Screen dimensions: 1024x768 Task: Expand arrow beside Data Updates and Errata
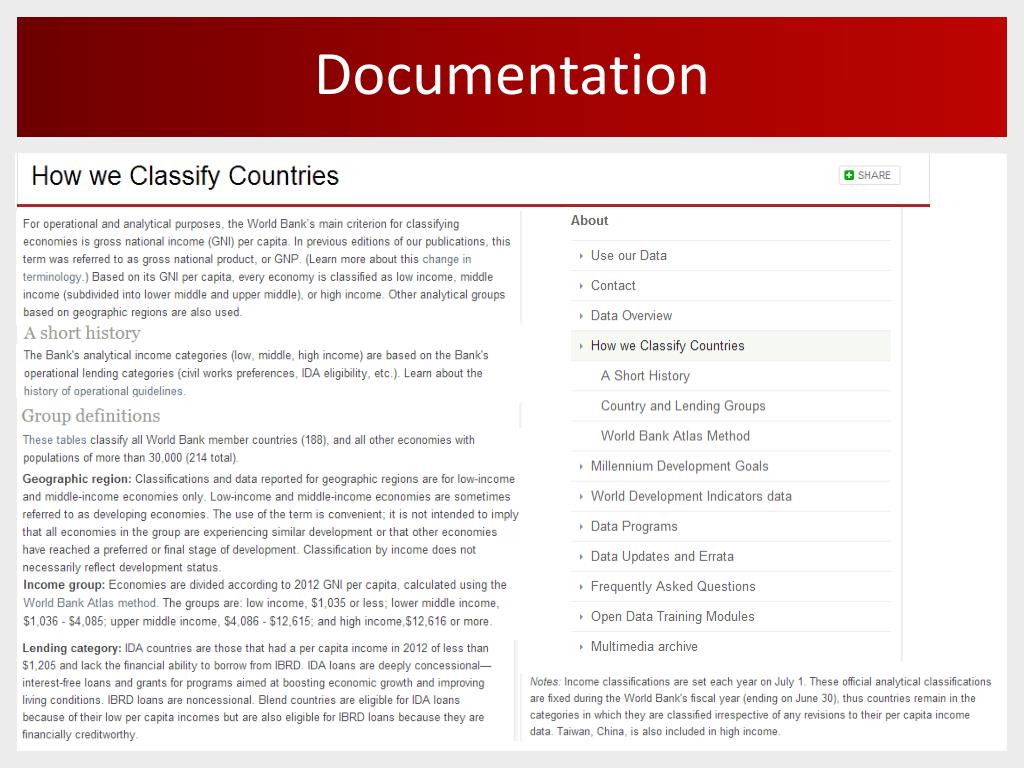581,556
